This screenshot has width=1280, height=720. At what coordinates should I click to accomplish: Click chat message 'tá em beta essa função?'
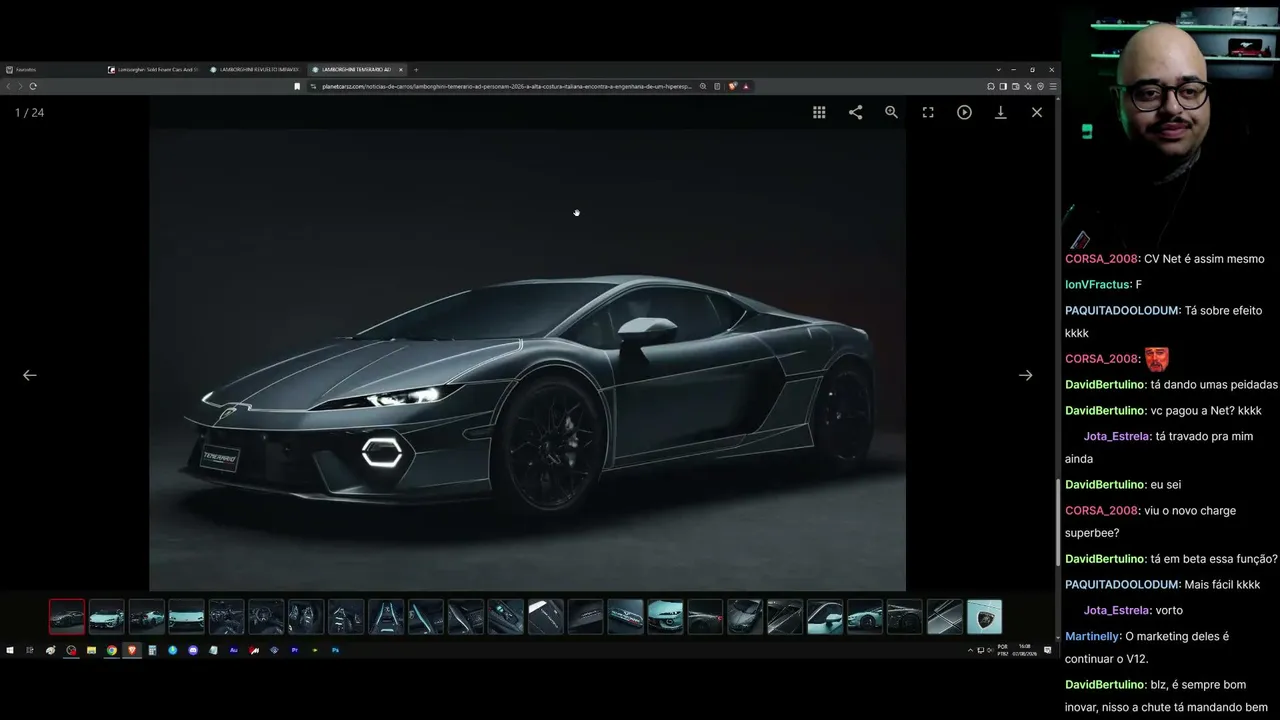point(1214,558)
